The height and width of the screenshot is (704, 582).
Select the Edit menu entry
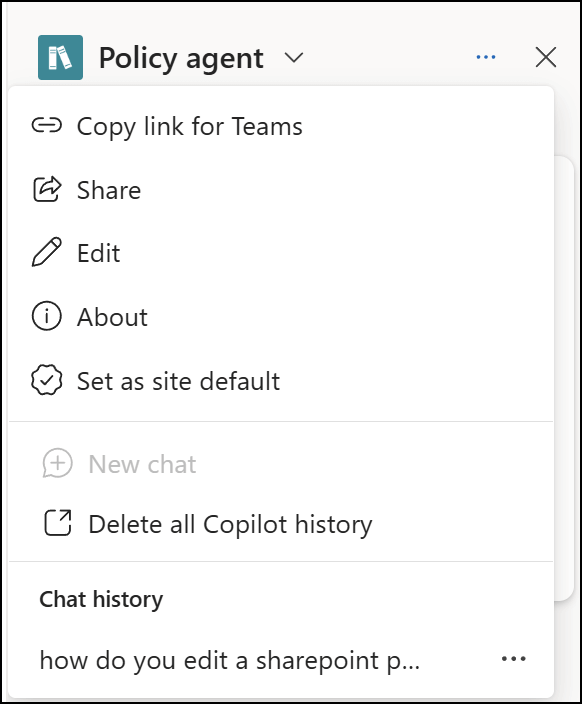click(98, 253)
